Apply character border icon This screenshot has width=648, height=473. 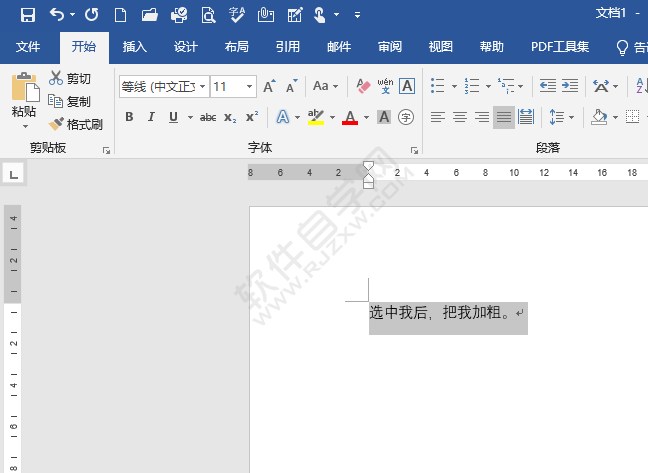[x=407, y=86]
